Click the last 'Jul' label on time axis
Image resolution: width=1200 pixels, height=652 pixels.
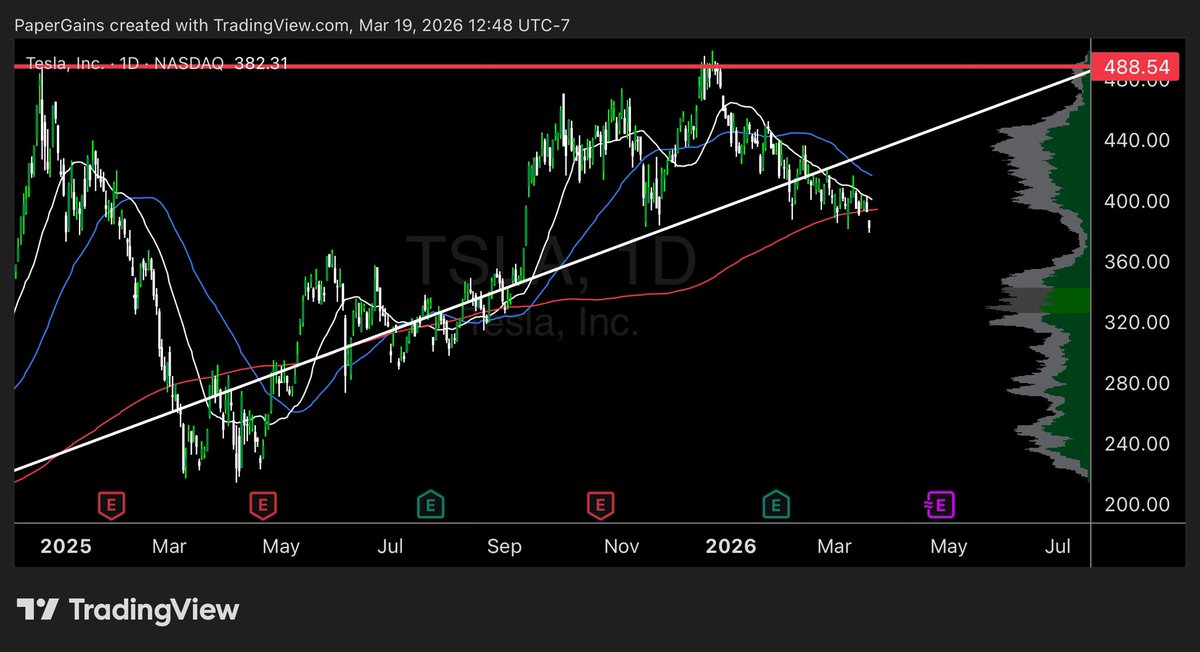pyautogui.click(x=1058, y=547)
